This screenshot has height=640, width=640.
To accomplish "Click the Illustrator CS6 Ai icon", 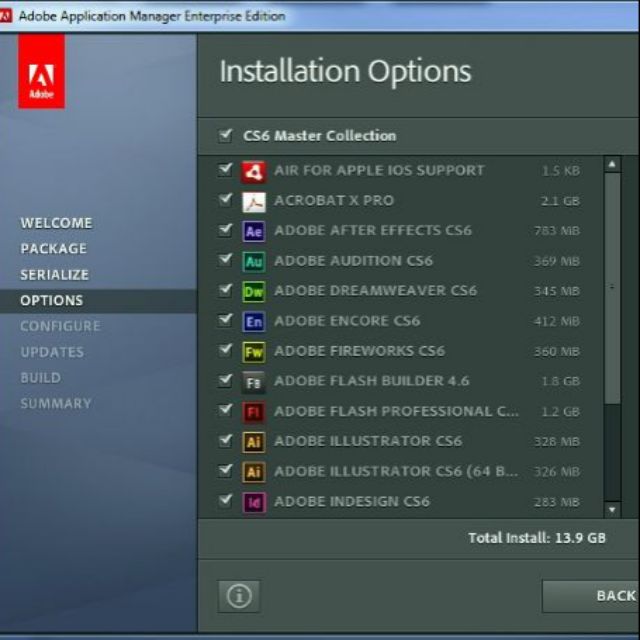I will (253, 442).
